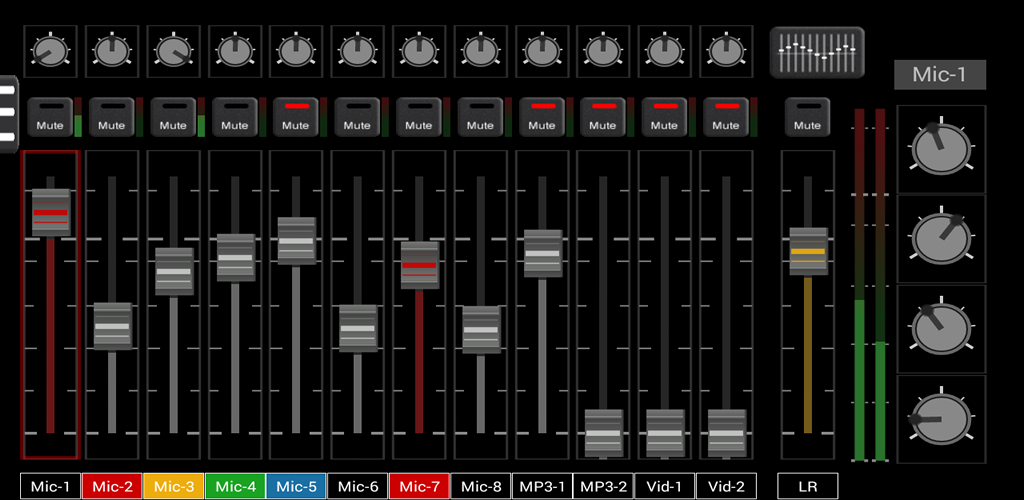
Task: Click the gain knob above Mic-7 channel
Action: click(x=419, y=52)
